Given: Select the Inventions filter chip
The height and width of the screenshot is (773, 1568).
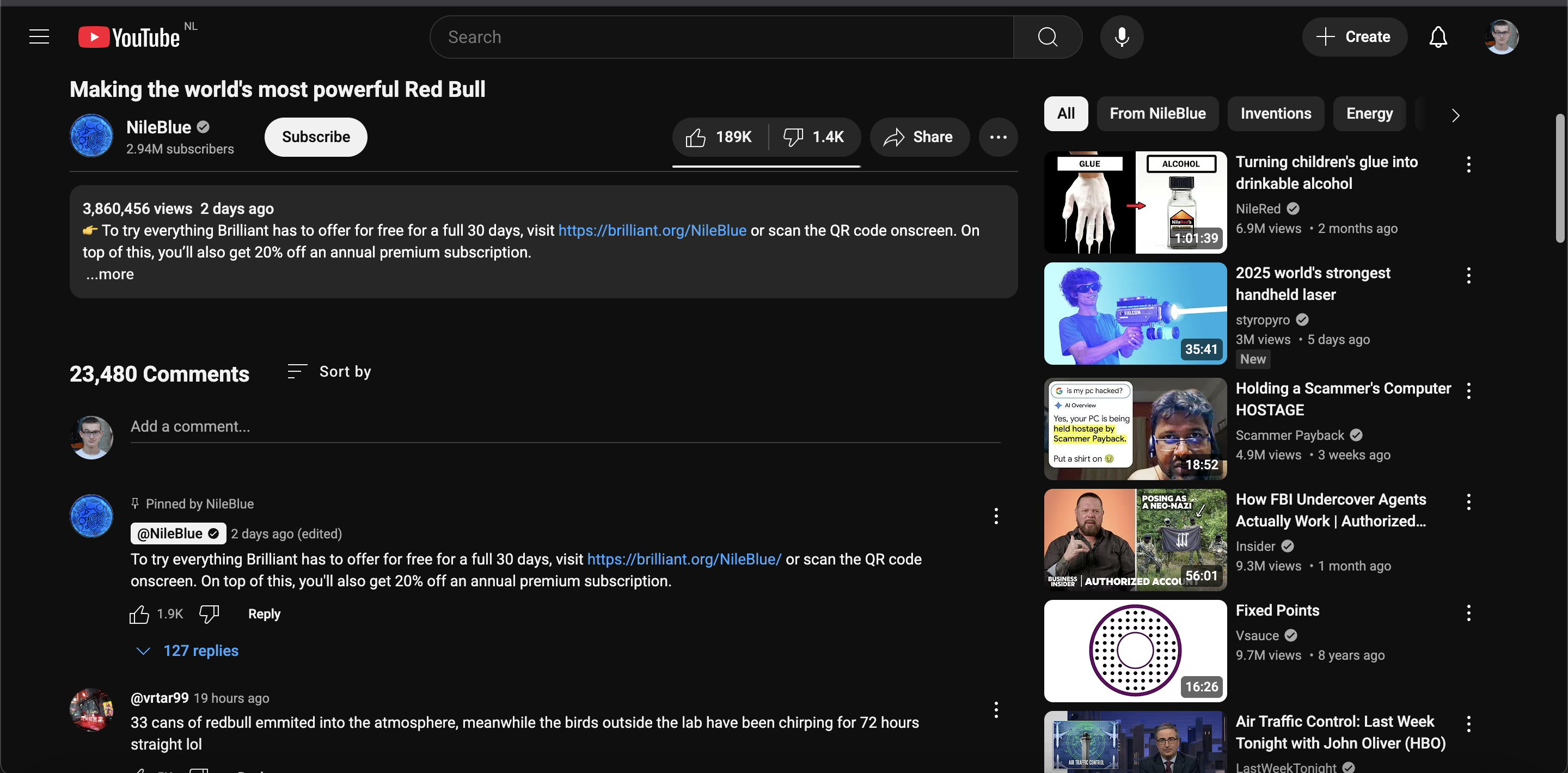Looking at the screenshot, I should point(1275,114).
